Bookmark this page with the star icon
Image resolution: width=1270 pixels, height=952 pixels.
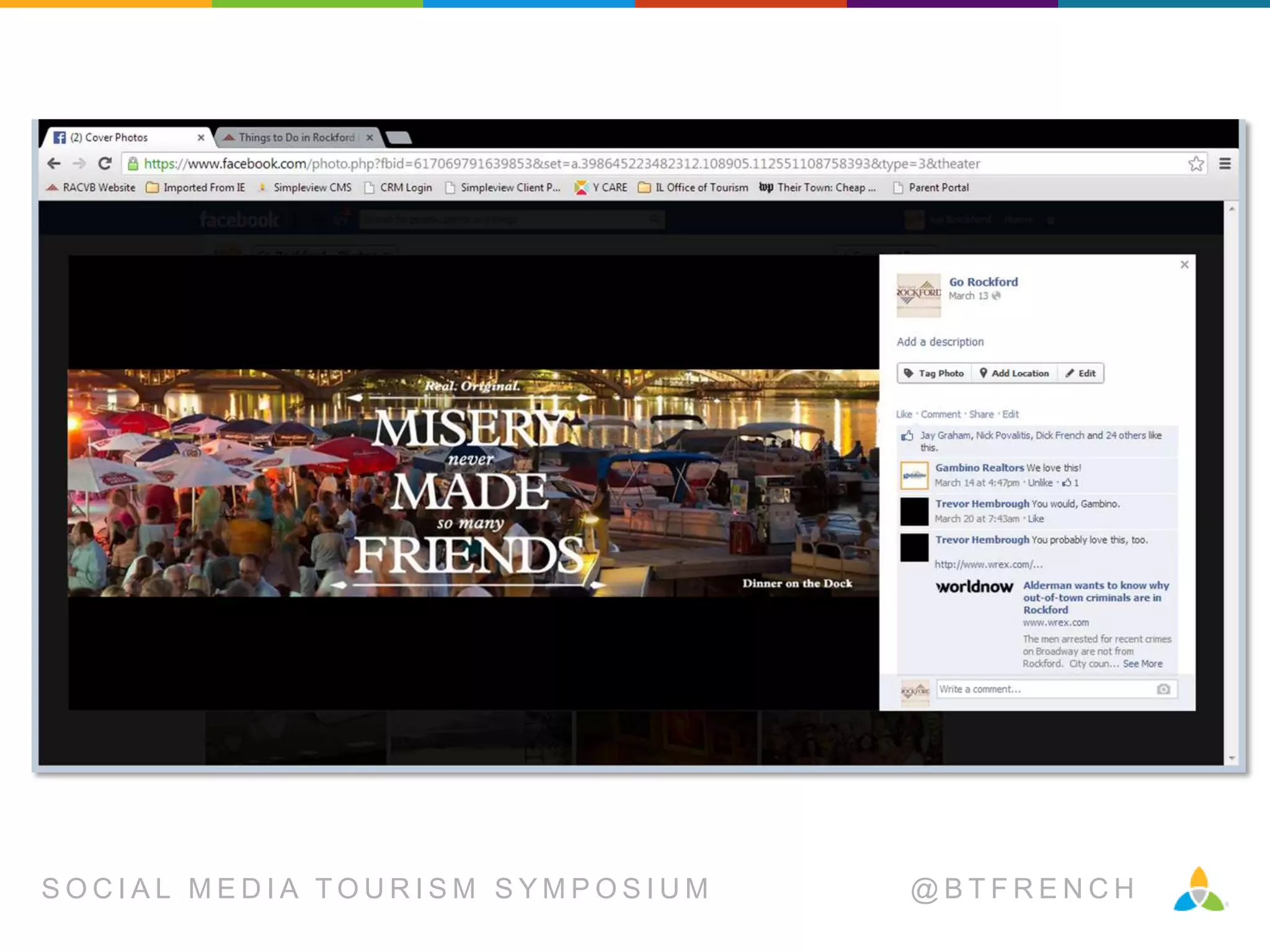pyautogui.click(x=1196, y=164)
